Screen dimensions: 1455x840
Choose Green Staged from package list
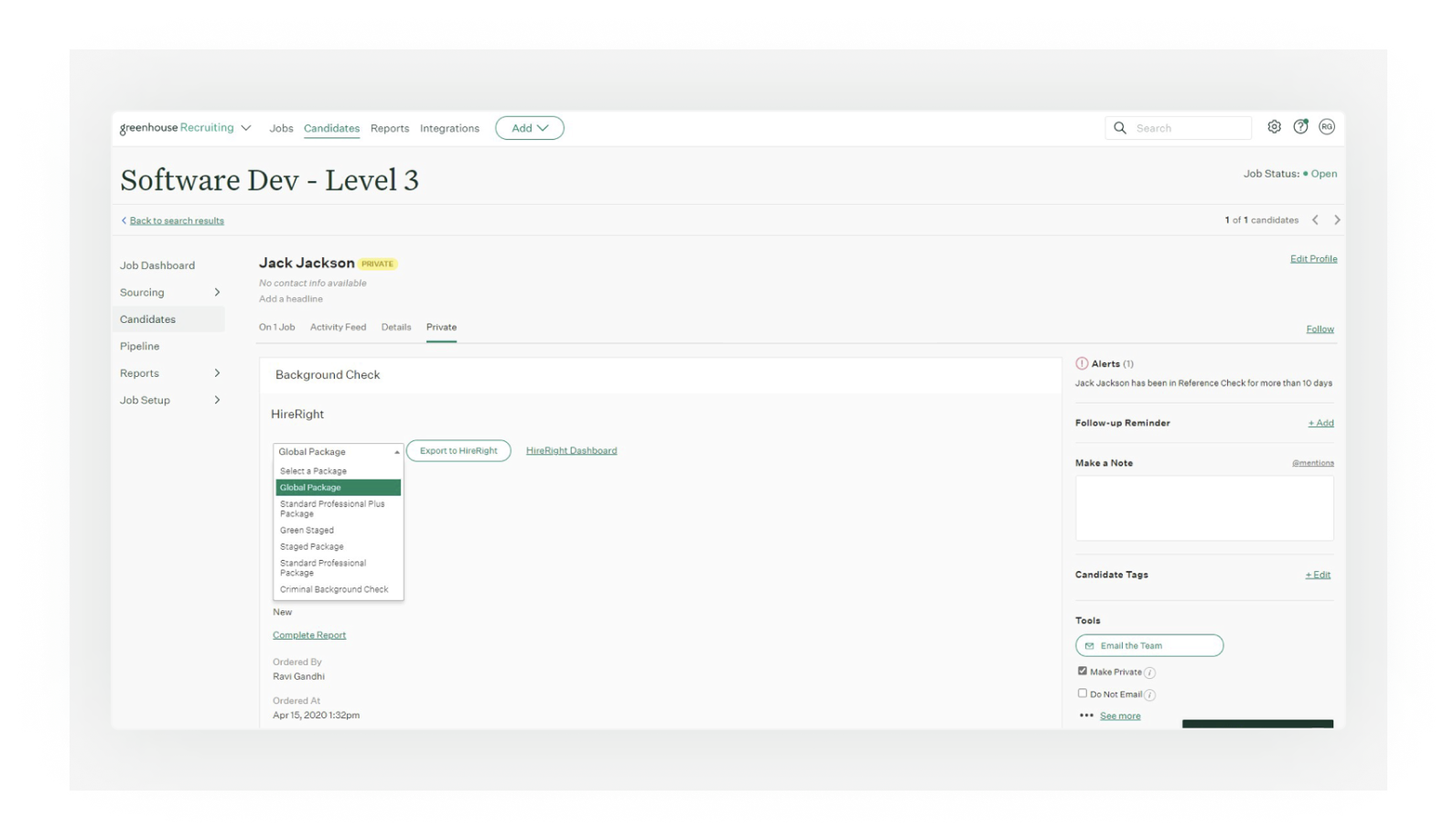307,530
